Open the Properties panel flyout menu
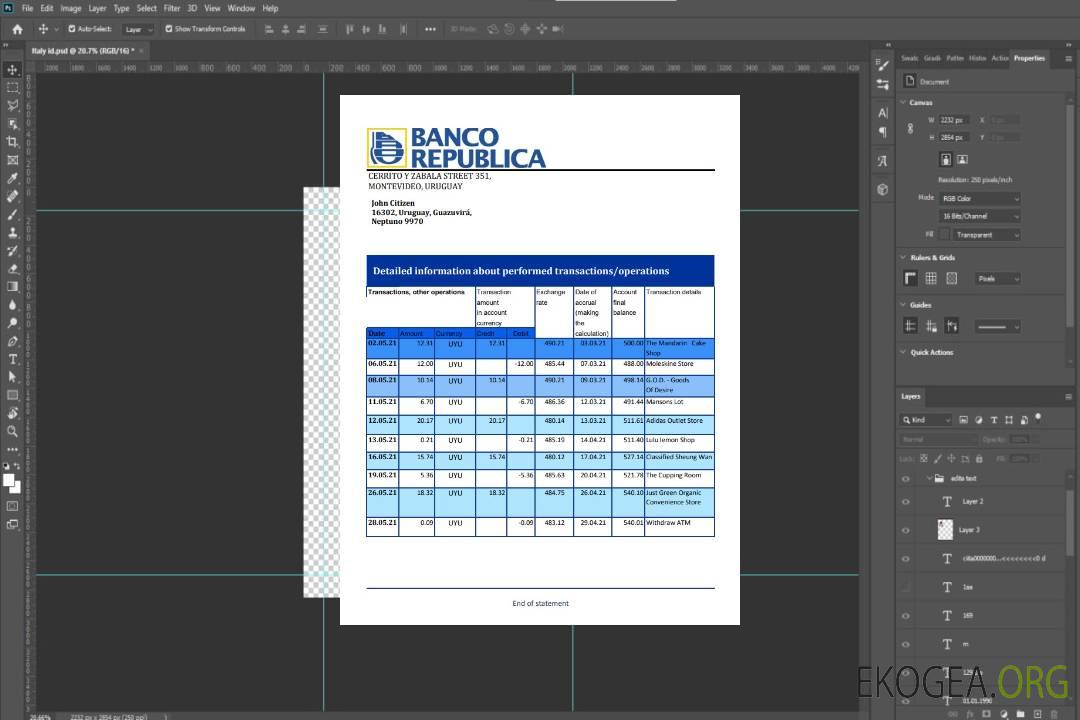 click(x=1068, y=59)
